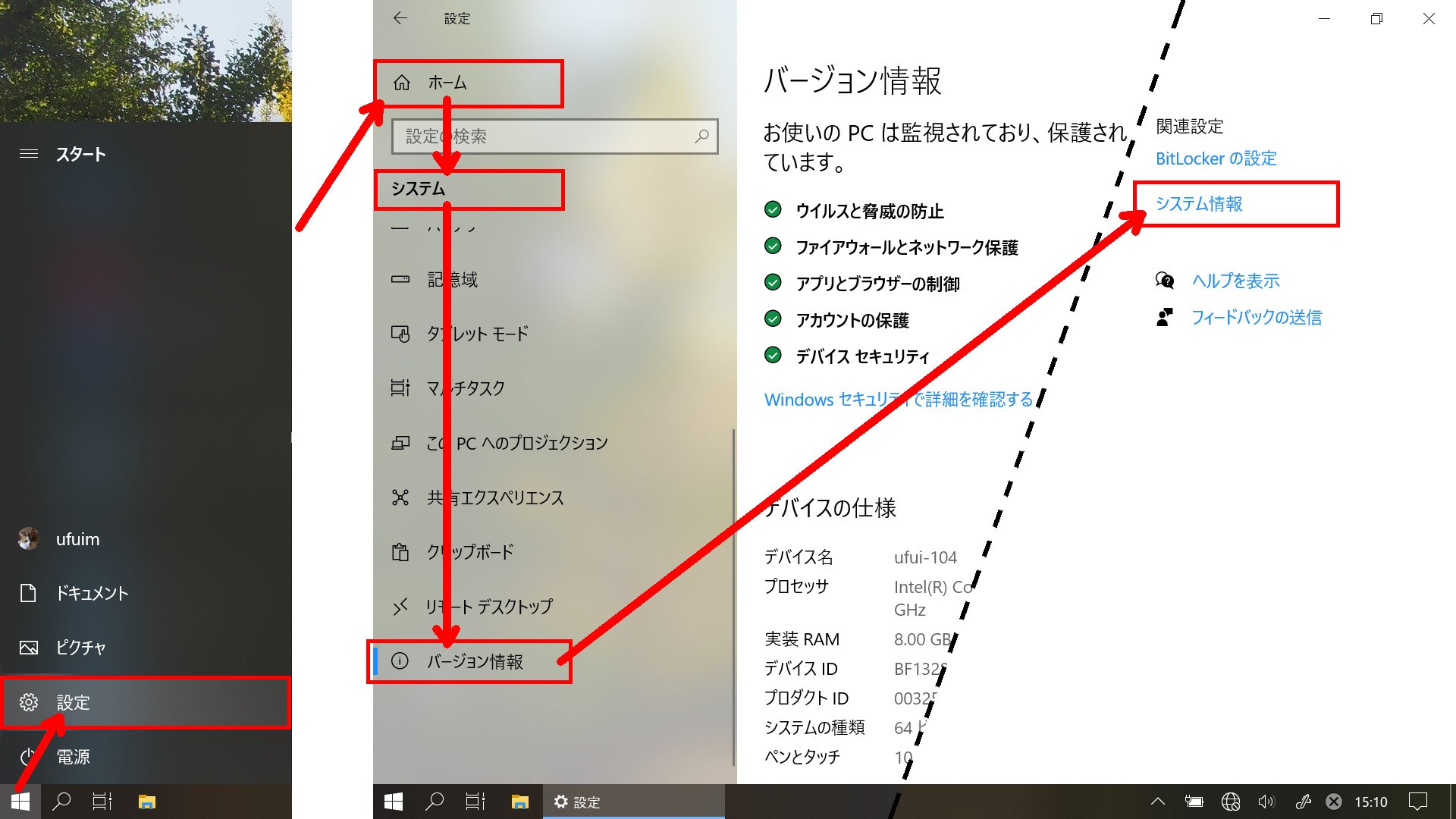Click アカウントの保護 status text
This screenshot has width=1456, height=819.
pyautogui.click(x=852, y=321)
